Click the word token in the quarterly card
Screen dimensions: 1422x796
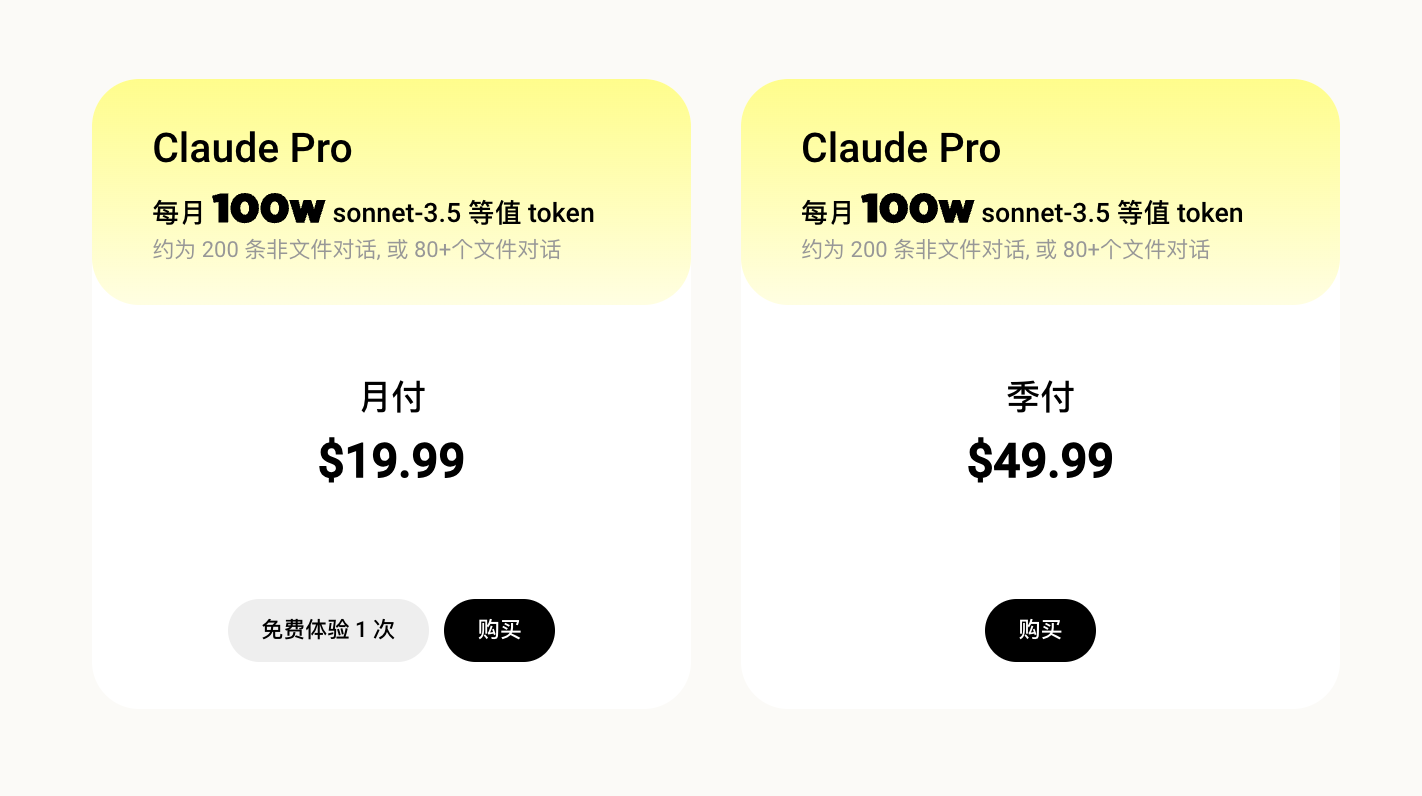point(1210,213)
